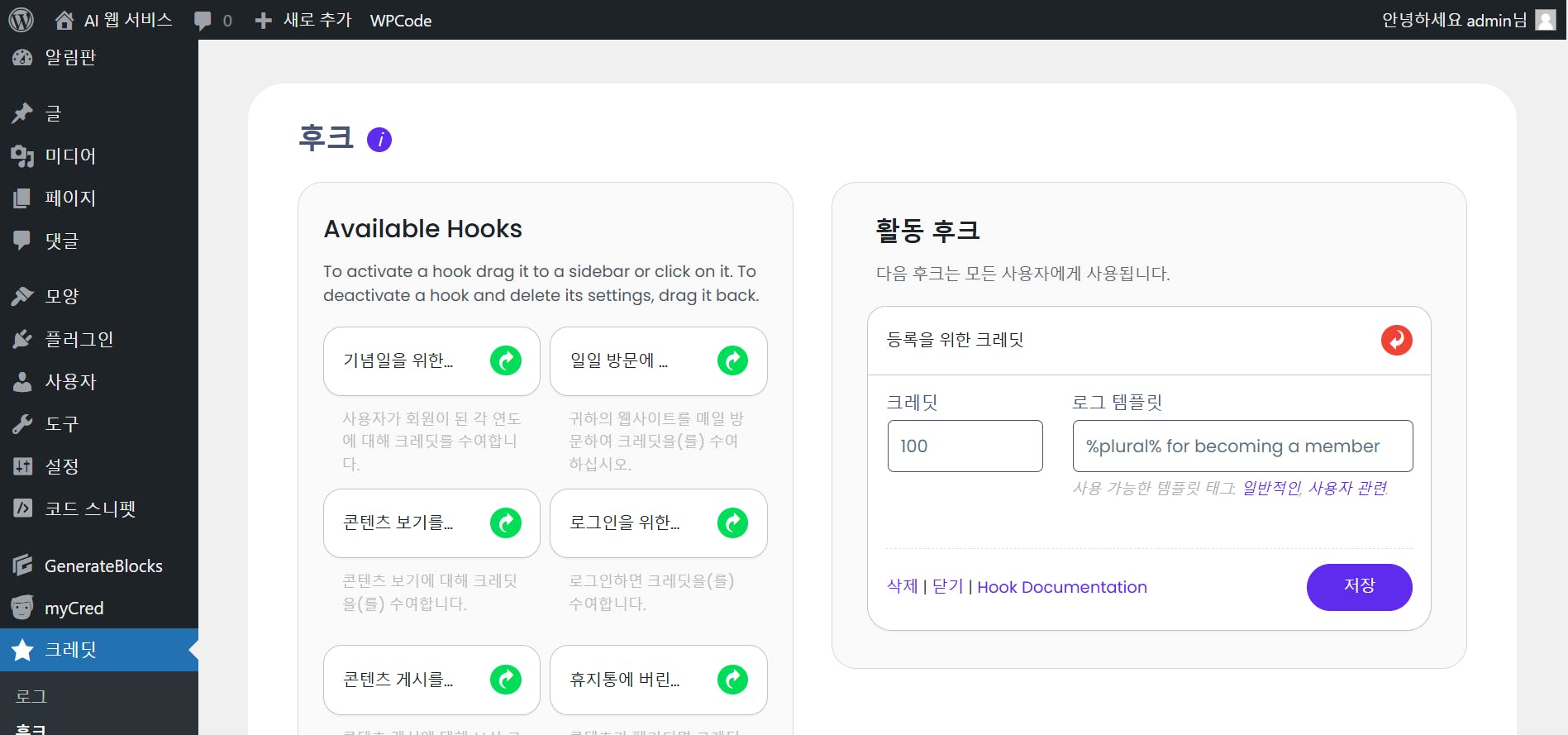Screen dimensions: 1568x735
Task: Click description 로그인하면 크레딧을(를) 수여합니다
Action: 651,592
